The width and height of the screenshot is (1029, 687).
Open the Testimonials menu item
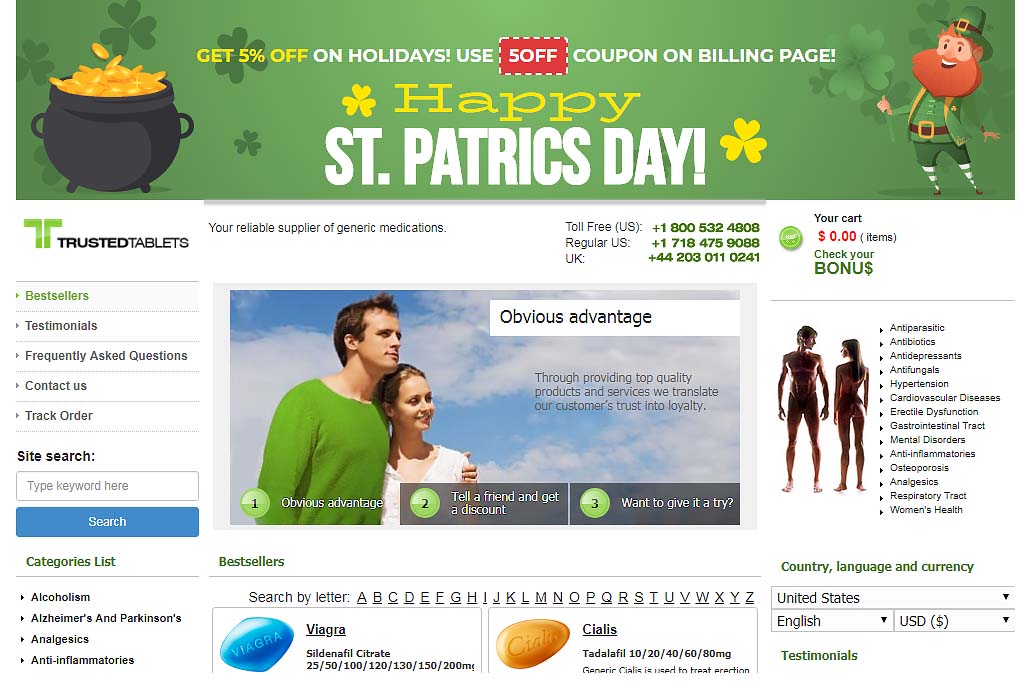click(61, 326)
